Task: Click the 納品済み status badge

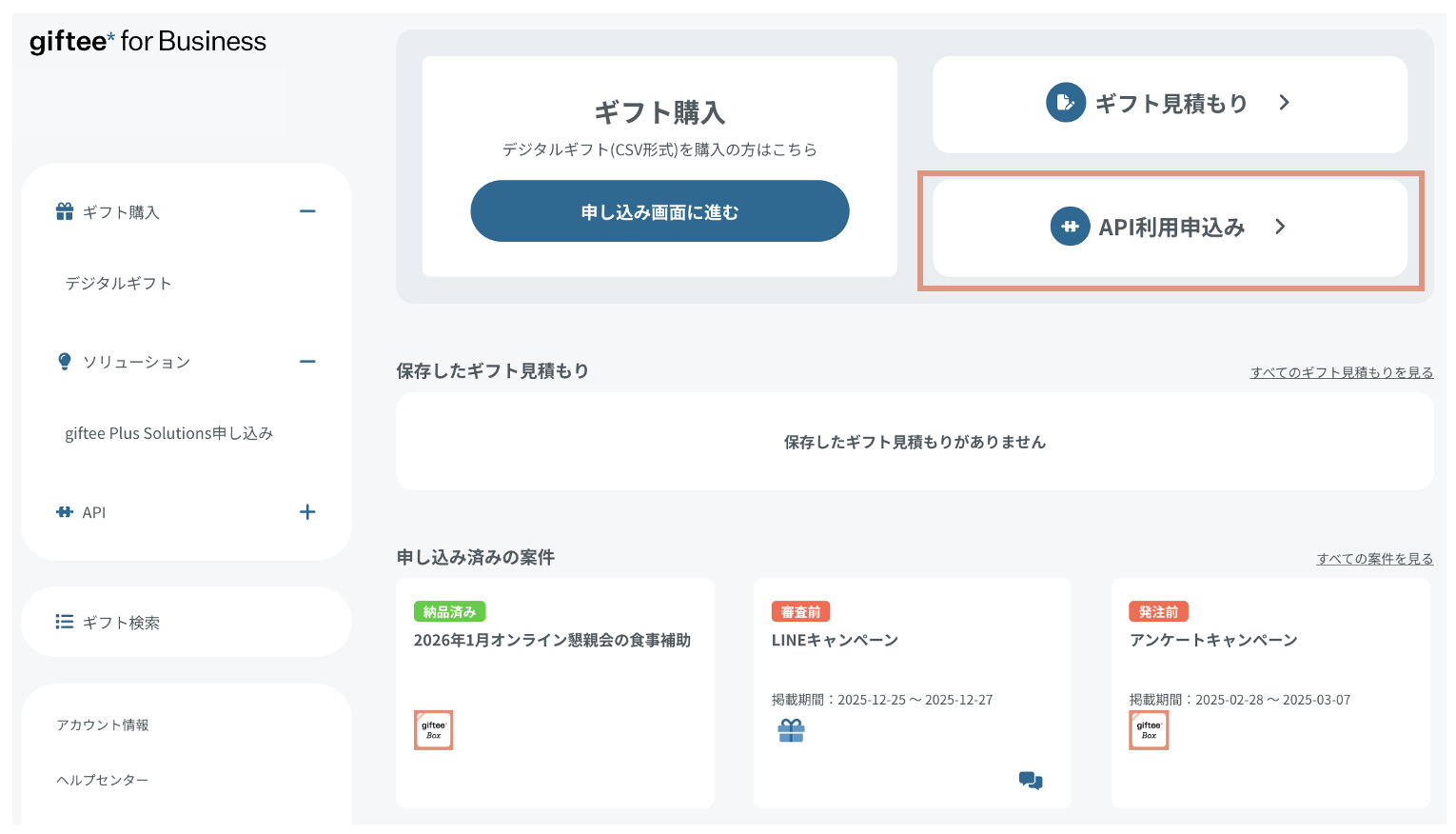Action: tap(450, 612)
